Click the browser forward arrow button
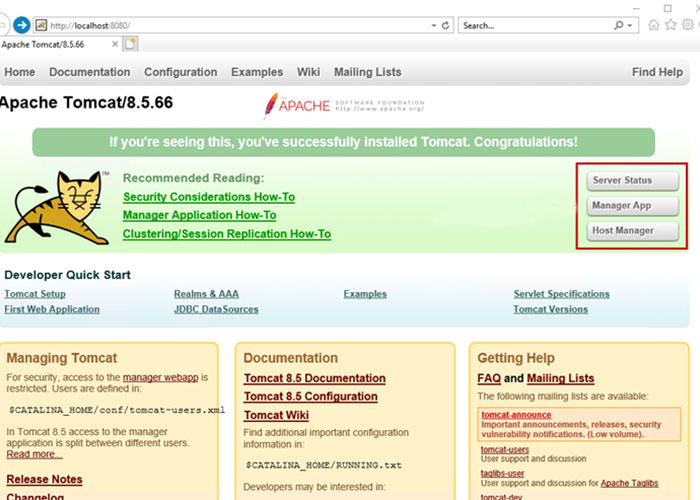The height and width of the screenshot is (500, 700). (x=21, y=25)
